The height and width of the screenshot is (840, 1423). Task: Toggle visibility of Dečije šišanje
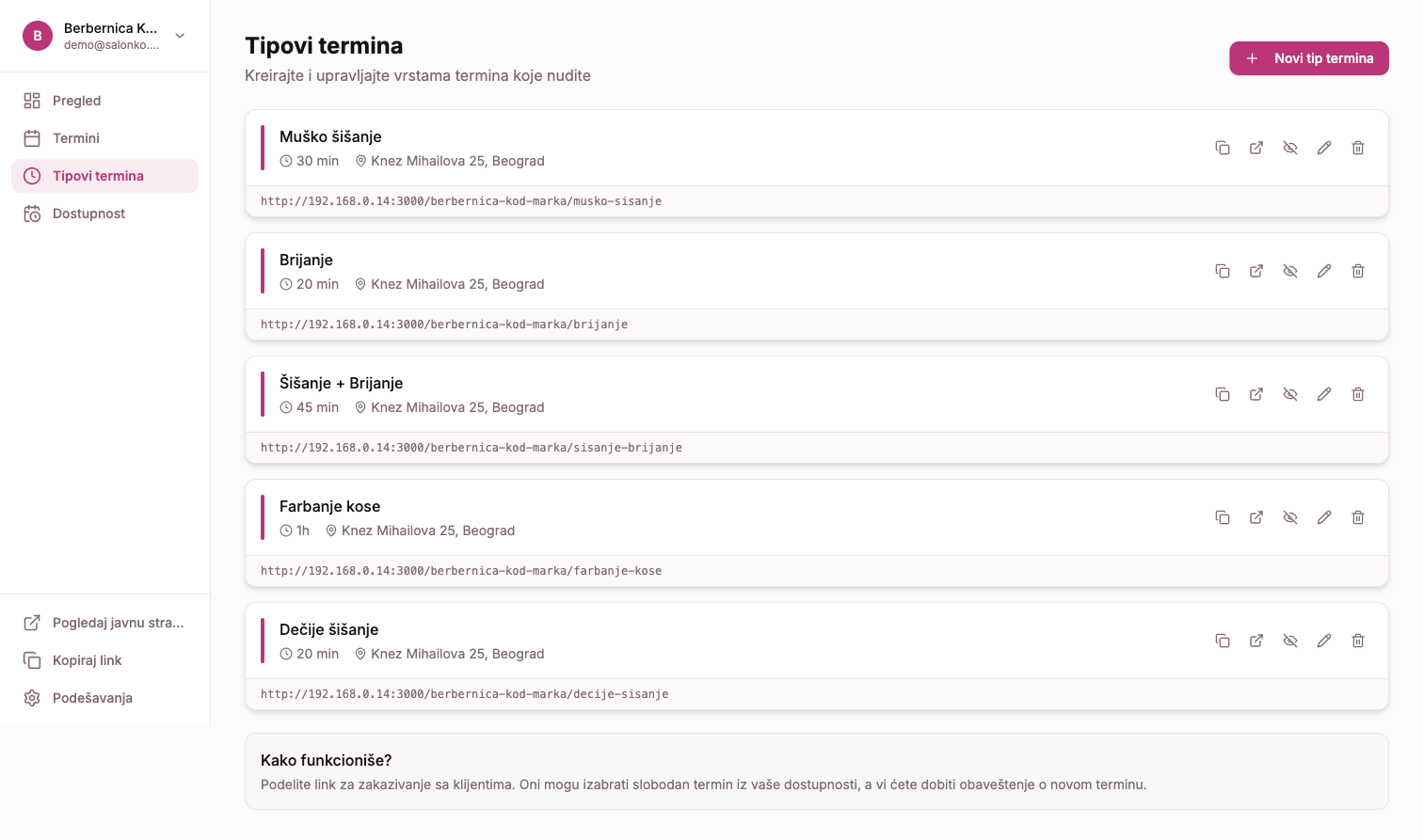tap(1290, 641)
